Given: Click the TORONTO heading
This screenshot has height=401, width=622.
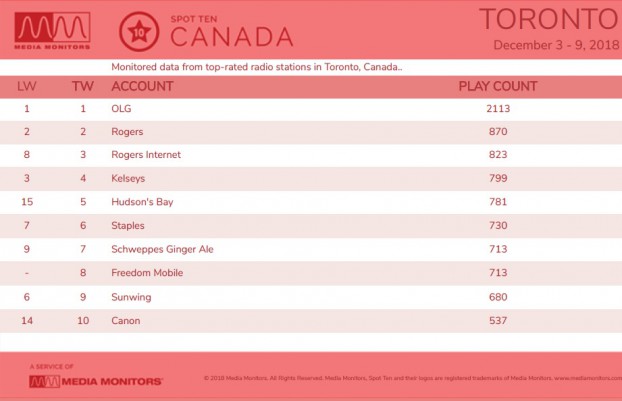Looking at the screenshot, I should 550,19.
